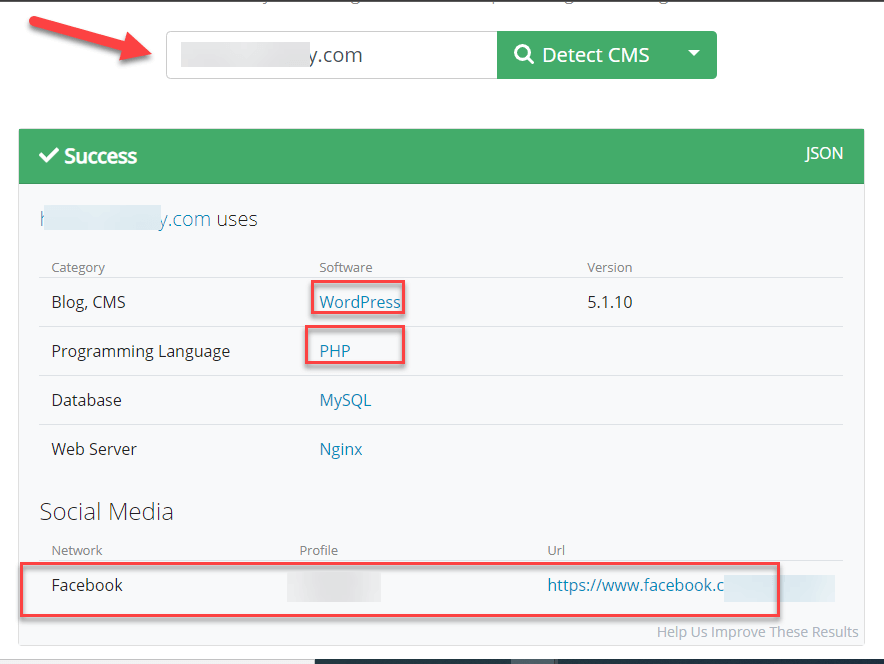The image size is (884, 664).
Task: Click the Programming Language category cell
Action: (140, 351)
